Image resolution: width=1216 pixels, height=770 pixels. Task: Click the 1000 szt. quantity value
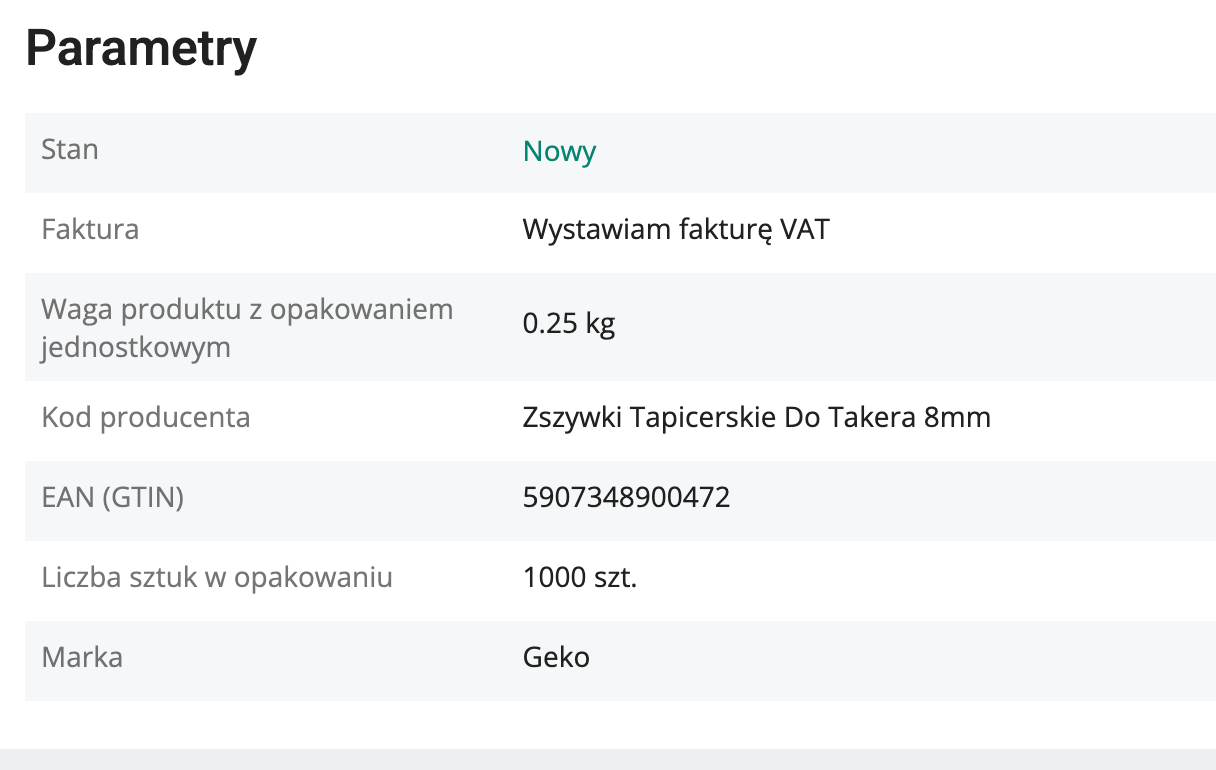(579, 577)
